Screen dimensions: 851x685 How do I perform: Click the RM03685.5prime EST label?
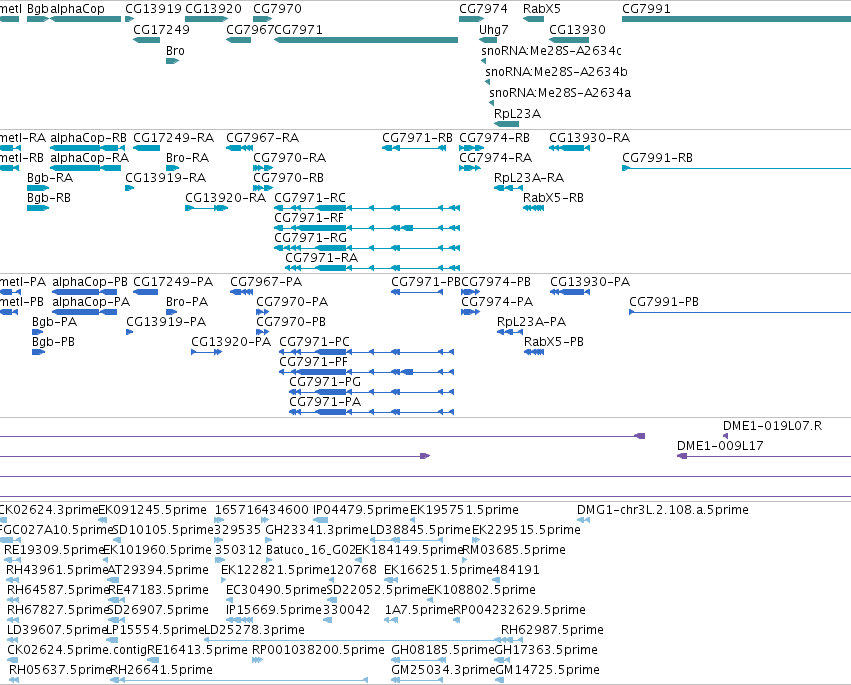pos(513,550)
